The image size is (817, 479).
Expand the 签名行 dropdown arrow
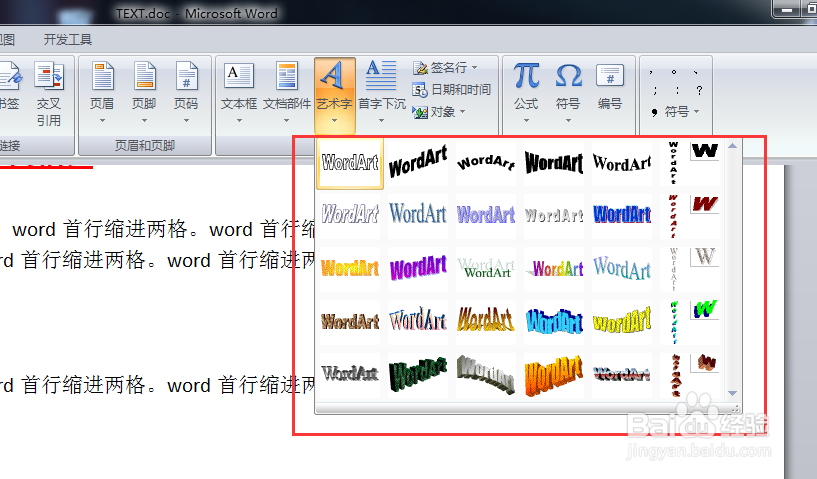(x=475, y=68)
